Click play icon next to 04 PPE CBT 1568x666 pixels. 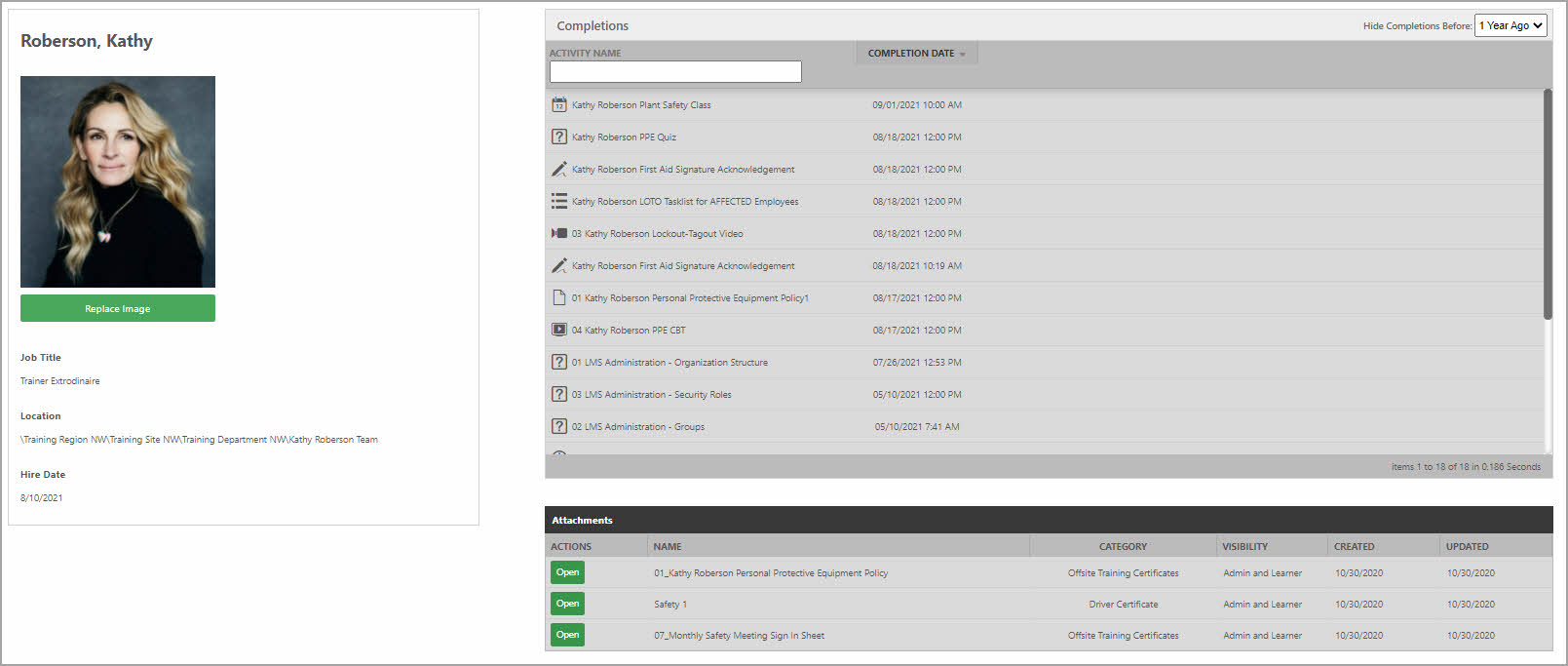coord(559,330)
